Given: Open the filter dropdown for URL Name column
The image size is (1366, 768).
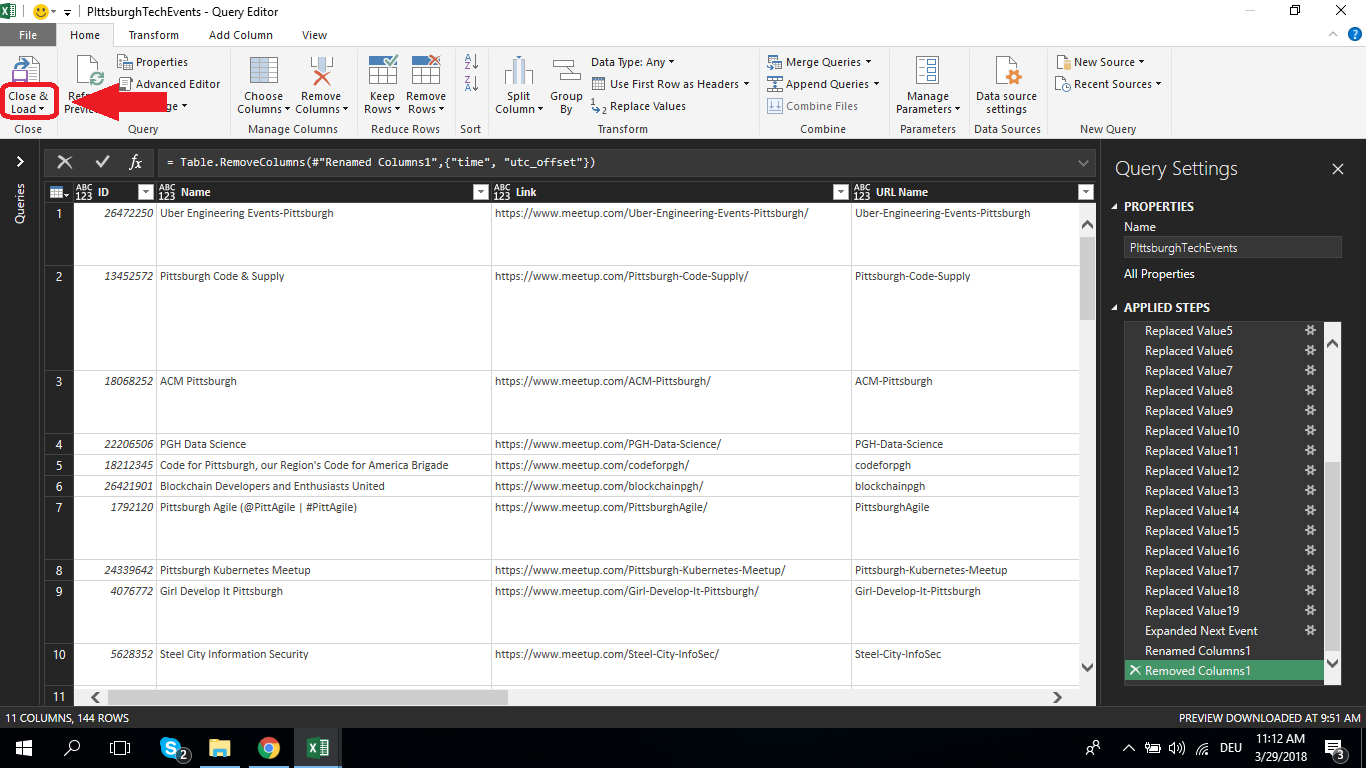Looking at the screenshot, I should [x=1086, y=192].
